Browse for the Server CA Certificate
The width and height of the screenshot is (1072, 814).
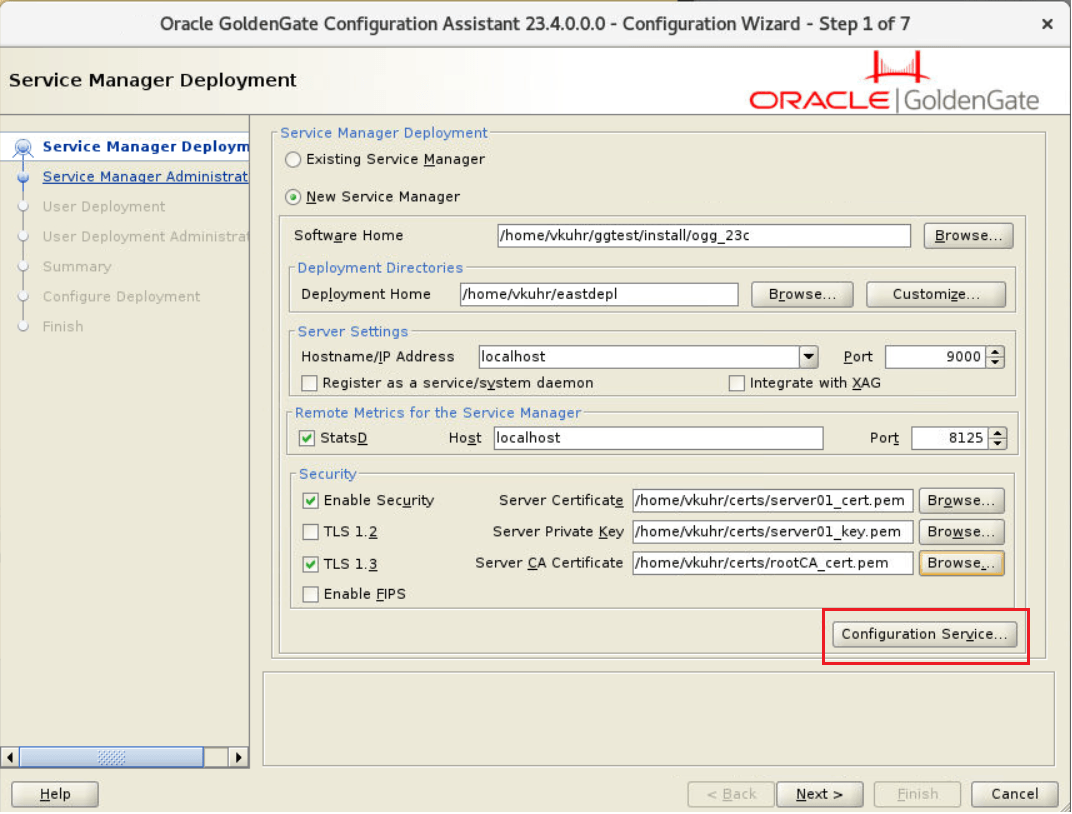tap(961, 563)
